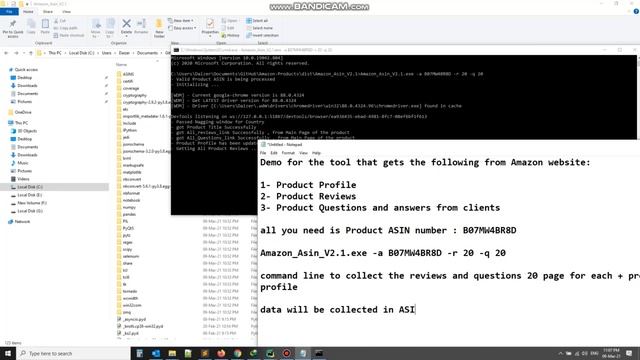
Task: Open Firefox from the taskbar
Action: coord(221,353)
